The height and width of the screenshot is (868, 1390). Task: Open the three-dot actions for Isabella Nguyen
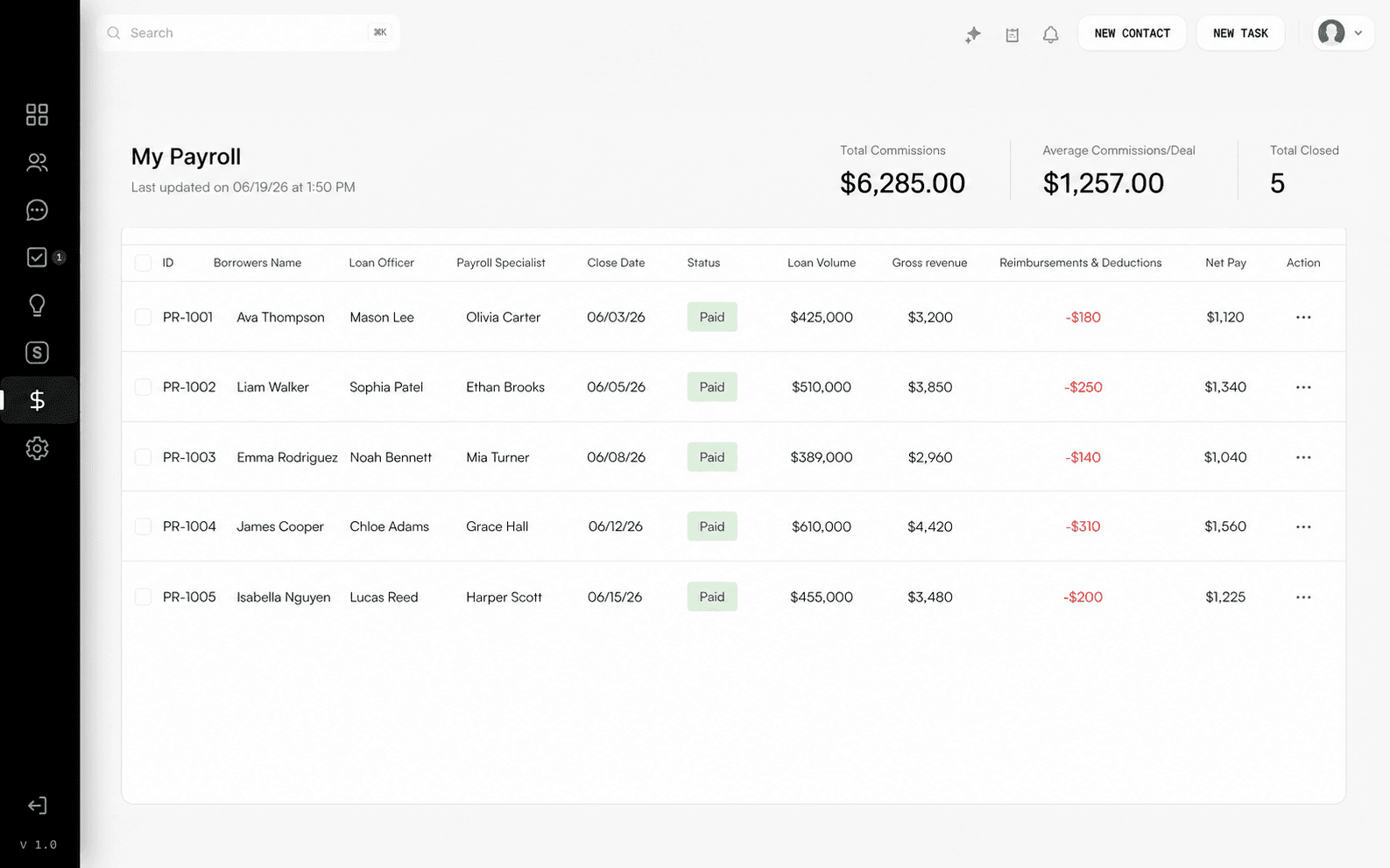1303,597
